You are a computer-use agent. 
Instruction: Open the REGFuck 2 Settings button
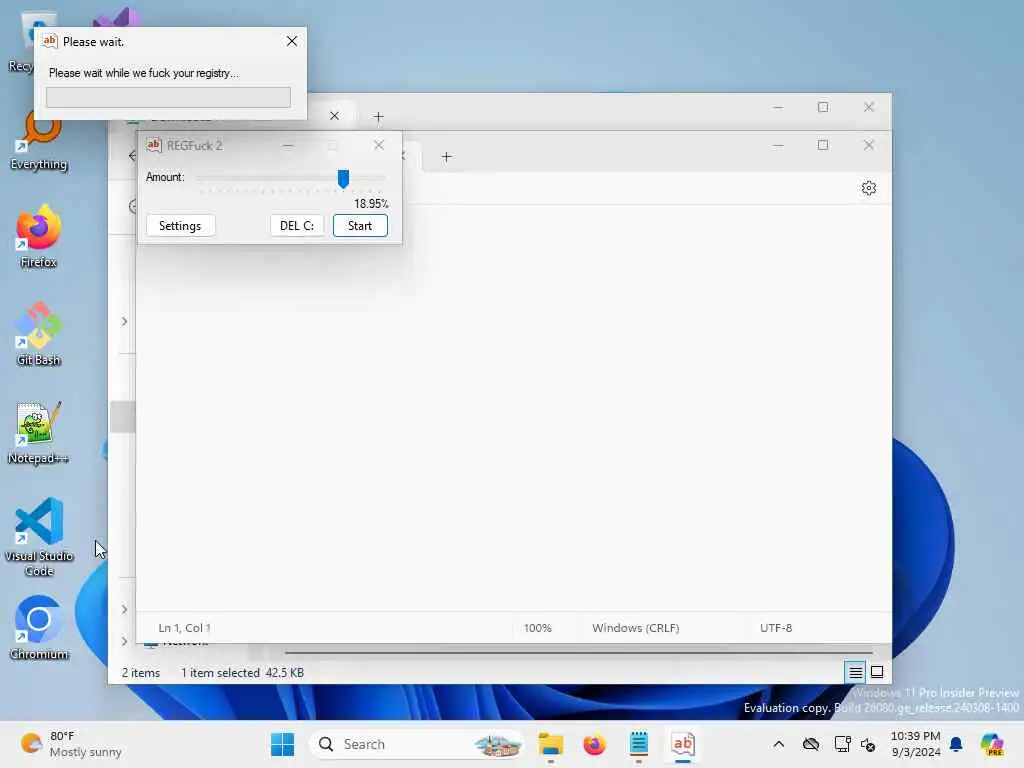click(x=180, y=226)
